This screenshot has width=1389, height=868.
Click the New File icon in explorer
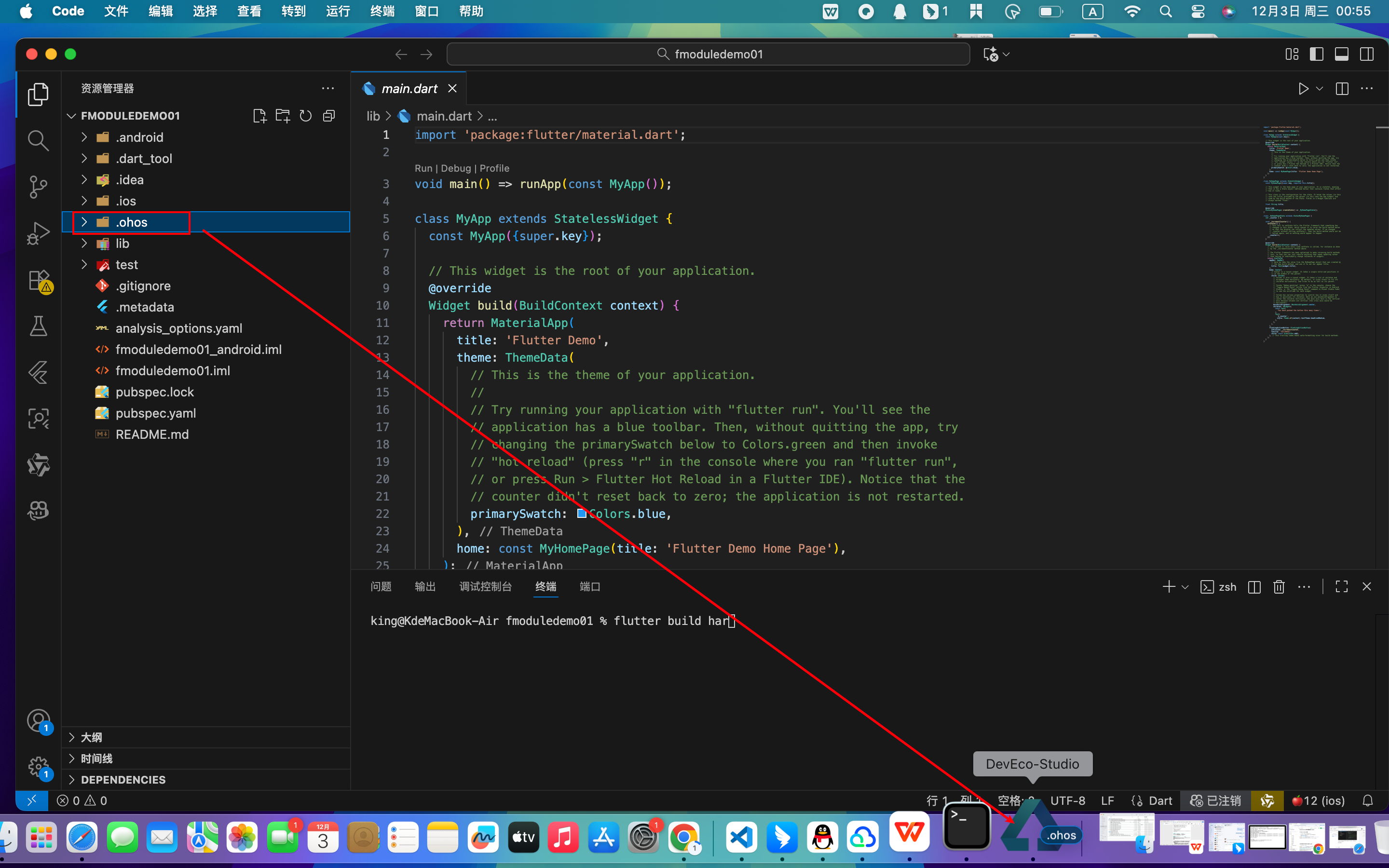[259, 116]
